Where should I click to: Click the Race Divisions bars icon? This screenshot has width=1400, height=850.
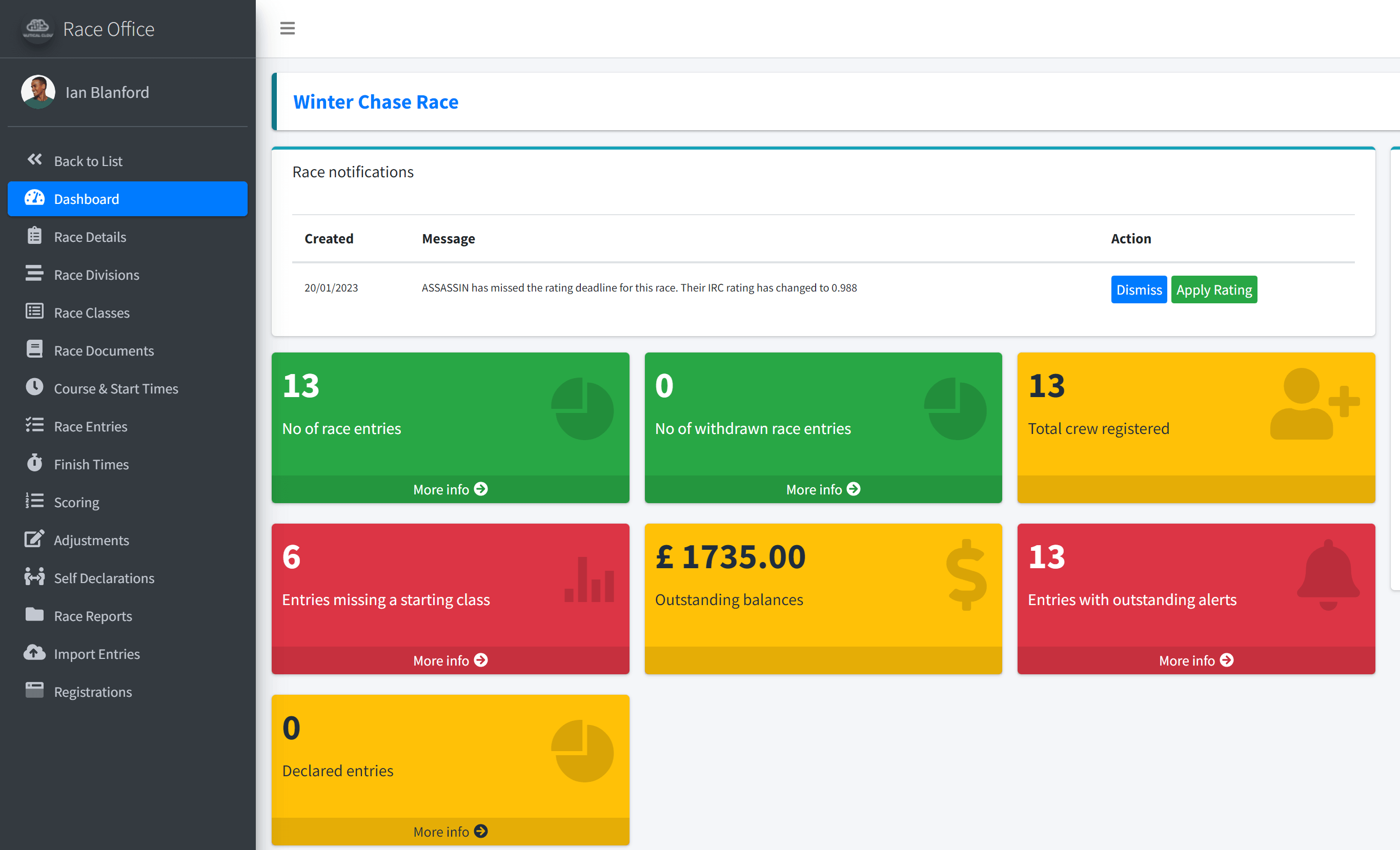pyautogui.click(x=35, y=273)
